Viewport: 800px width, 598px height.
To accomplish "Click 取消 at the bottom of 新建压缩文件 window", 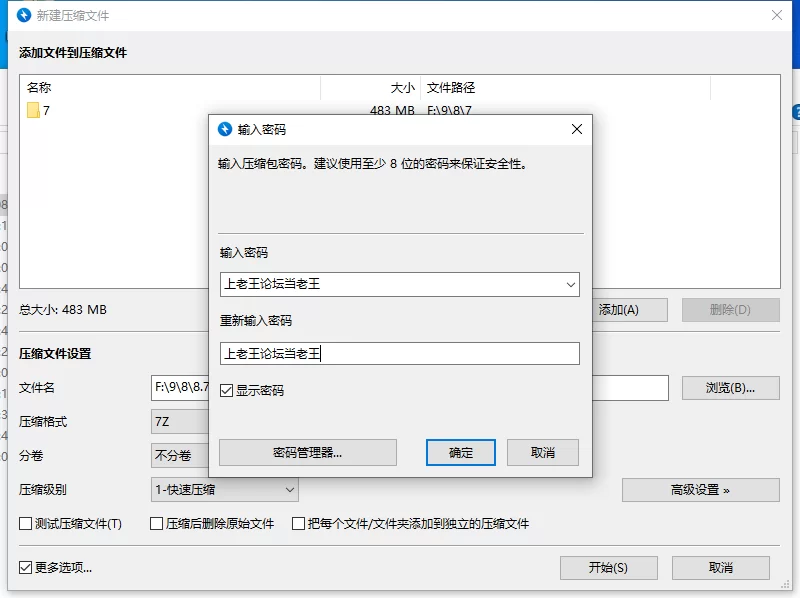I will (720, 568).
